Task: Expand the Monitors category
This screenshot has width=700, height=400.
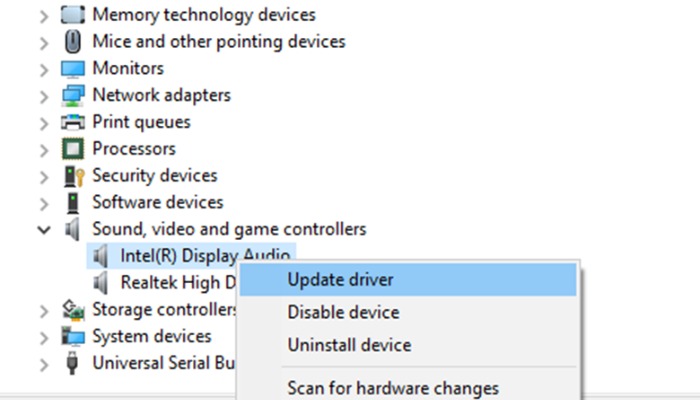Action: click(x=43, y=69)
